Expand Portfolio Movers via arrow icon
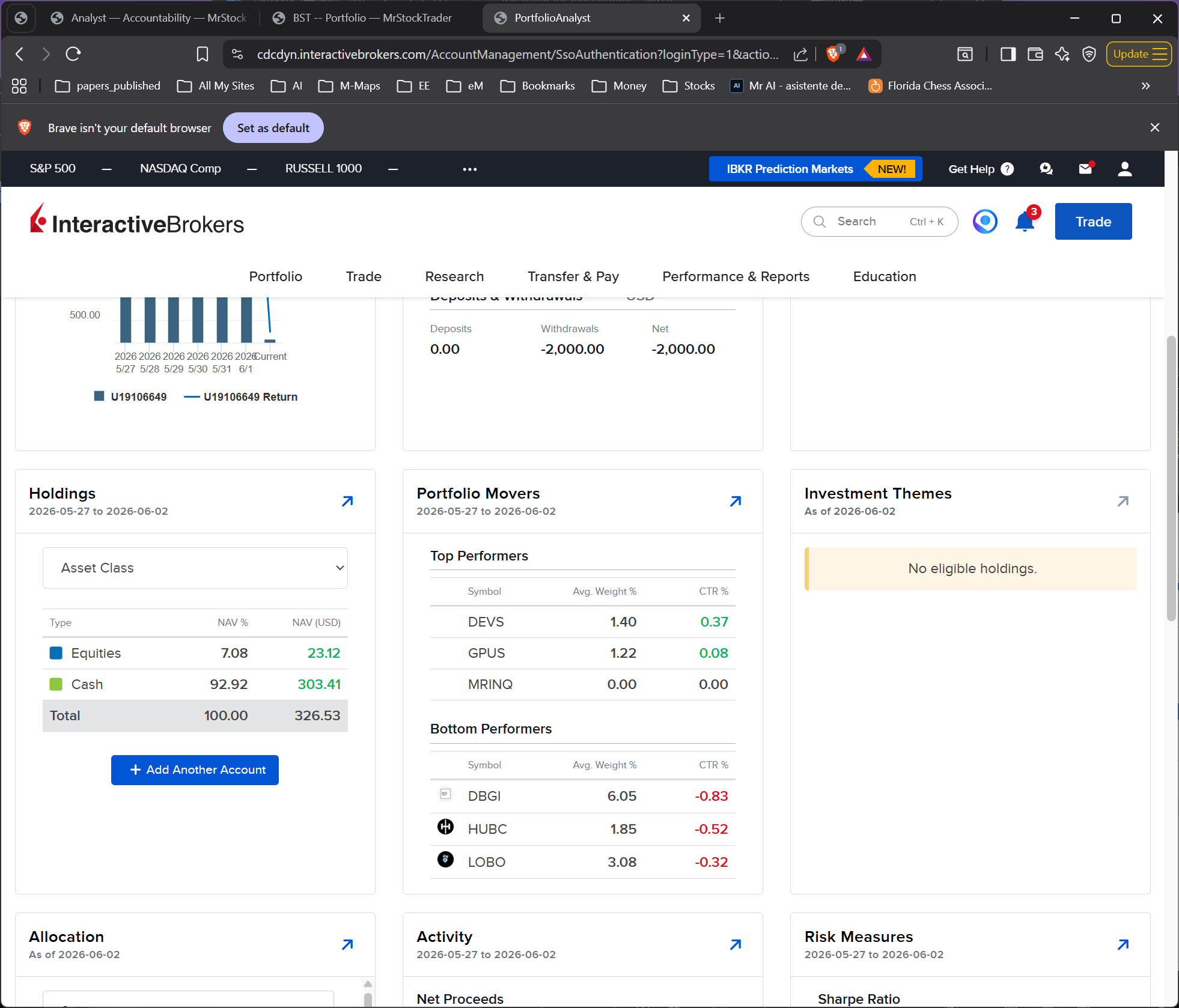This screenshot has width=1179, height=1008. [736, 502]
